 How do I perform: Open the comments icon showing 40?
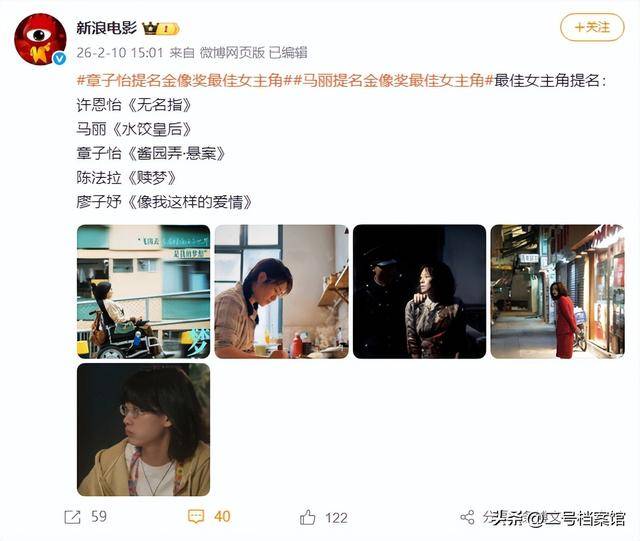(196, 517)
